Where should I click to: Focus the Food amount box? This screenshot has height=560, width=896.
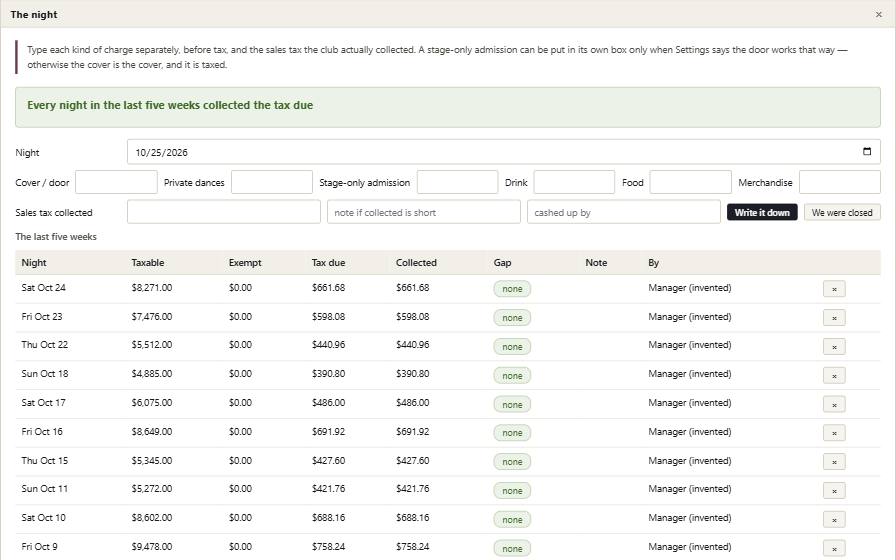coord(690,182)
